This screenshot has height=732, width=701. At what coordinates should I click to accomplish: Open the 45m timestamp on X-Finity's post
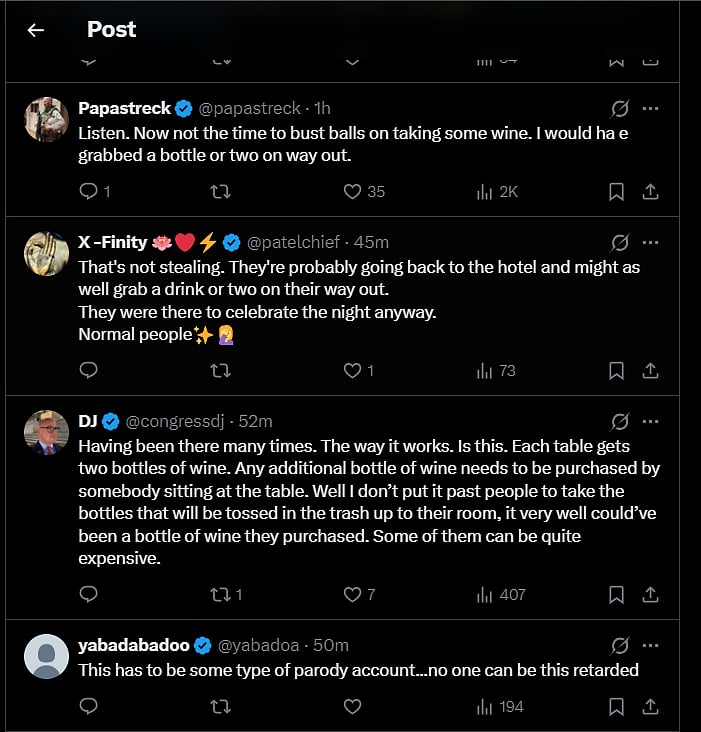tap(372, 242)
